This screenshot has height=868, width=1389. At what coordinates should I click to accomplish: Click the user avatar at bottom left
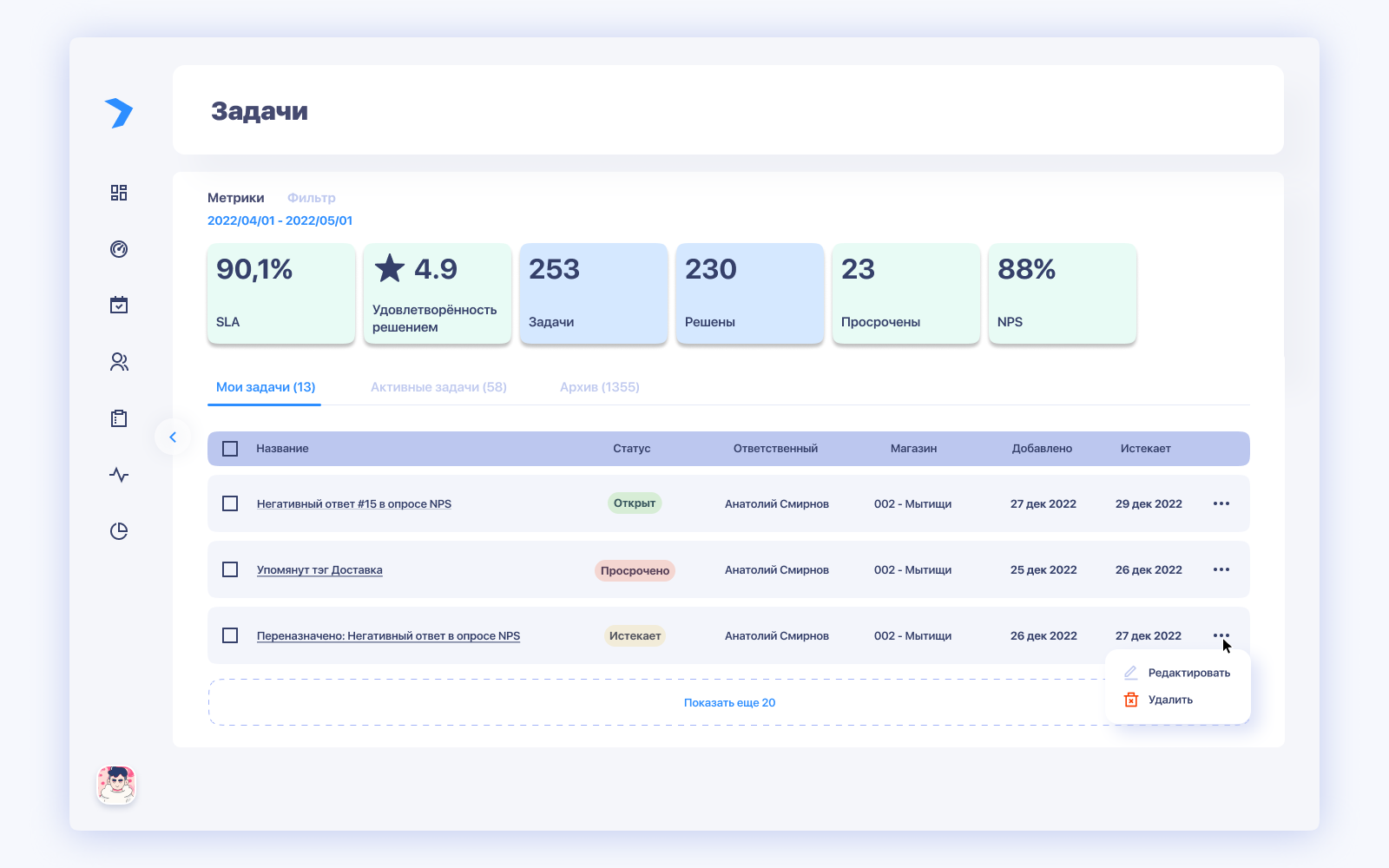[x=116, y=786]
